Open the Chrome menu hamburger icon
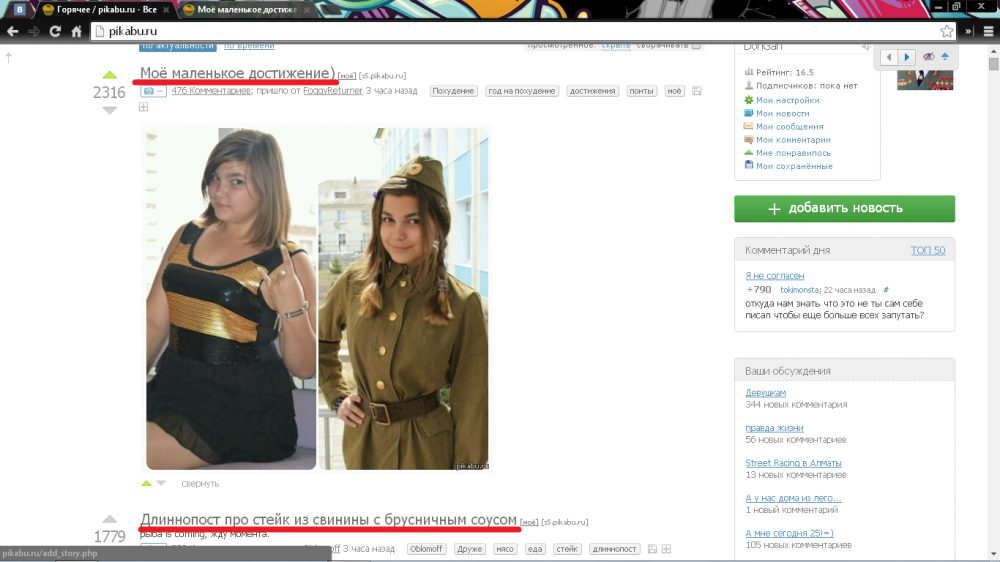This screenshot has width=1000, height=562. point(988,31)
